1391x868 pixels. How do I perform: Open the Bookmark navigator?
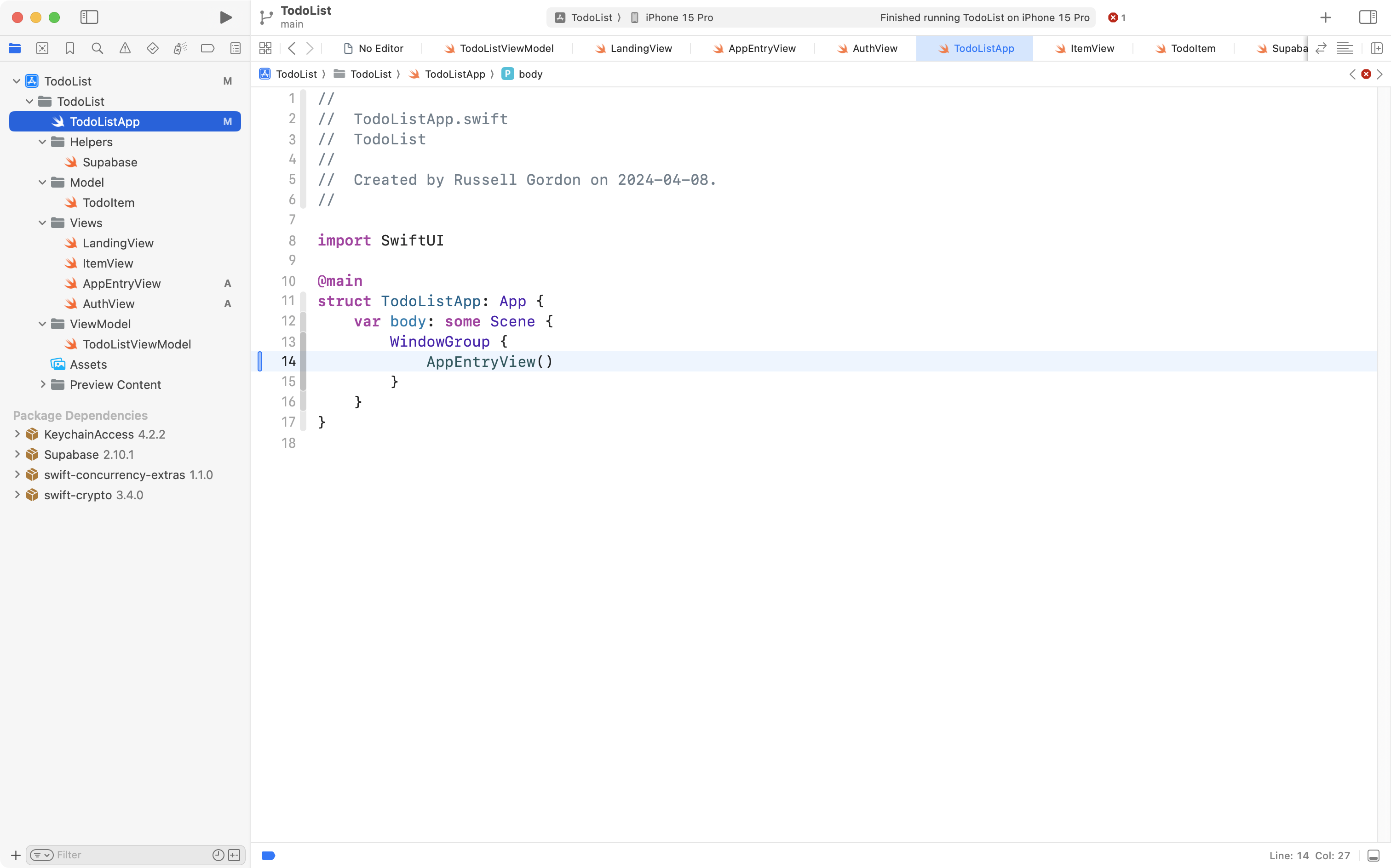[x=69, y=48]
